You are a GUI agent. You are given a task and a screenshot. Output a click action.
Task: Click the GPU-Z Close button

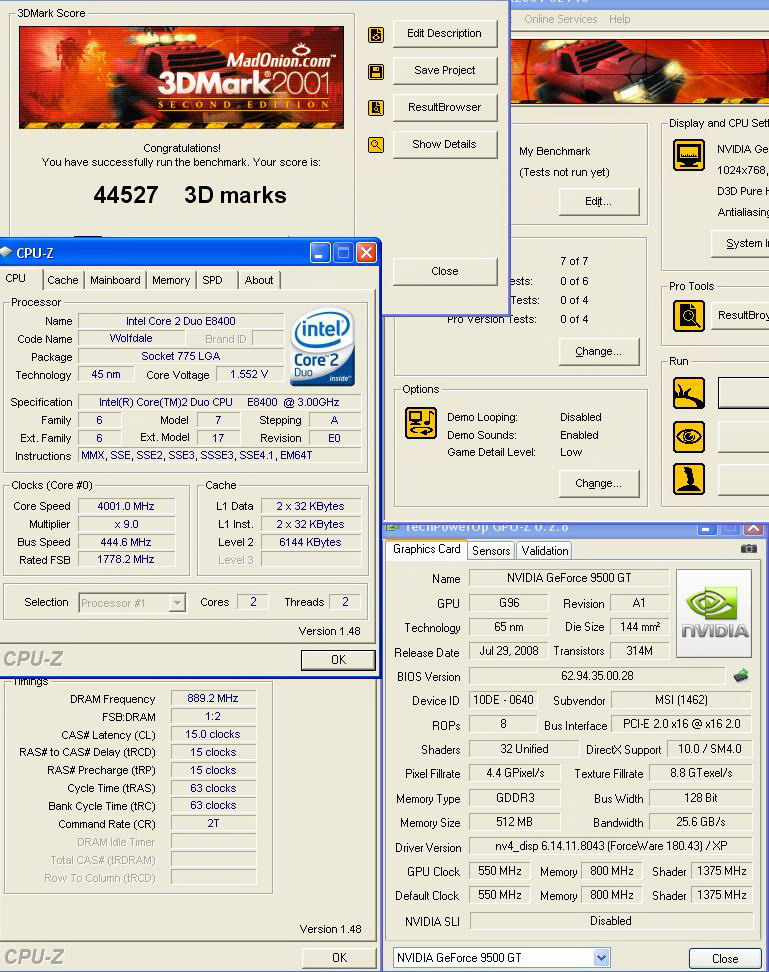725,958
